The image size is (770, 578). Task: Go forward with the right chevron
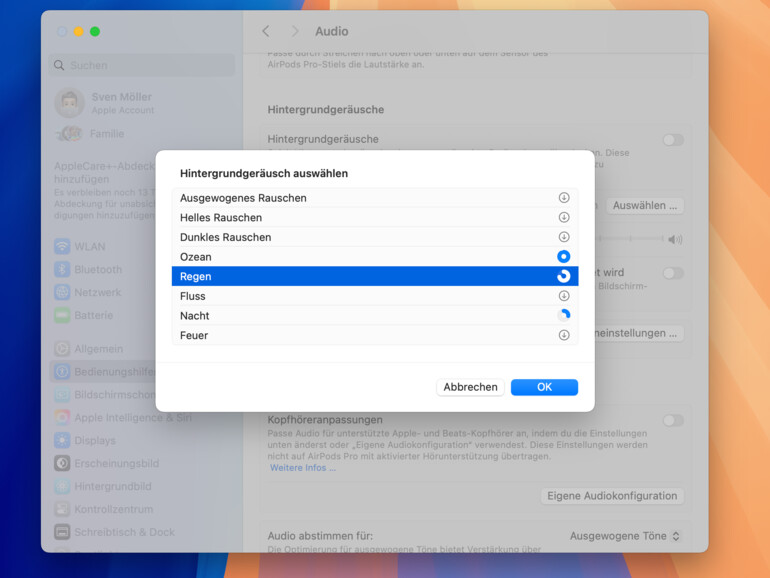pos(295,31)
